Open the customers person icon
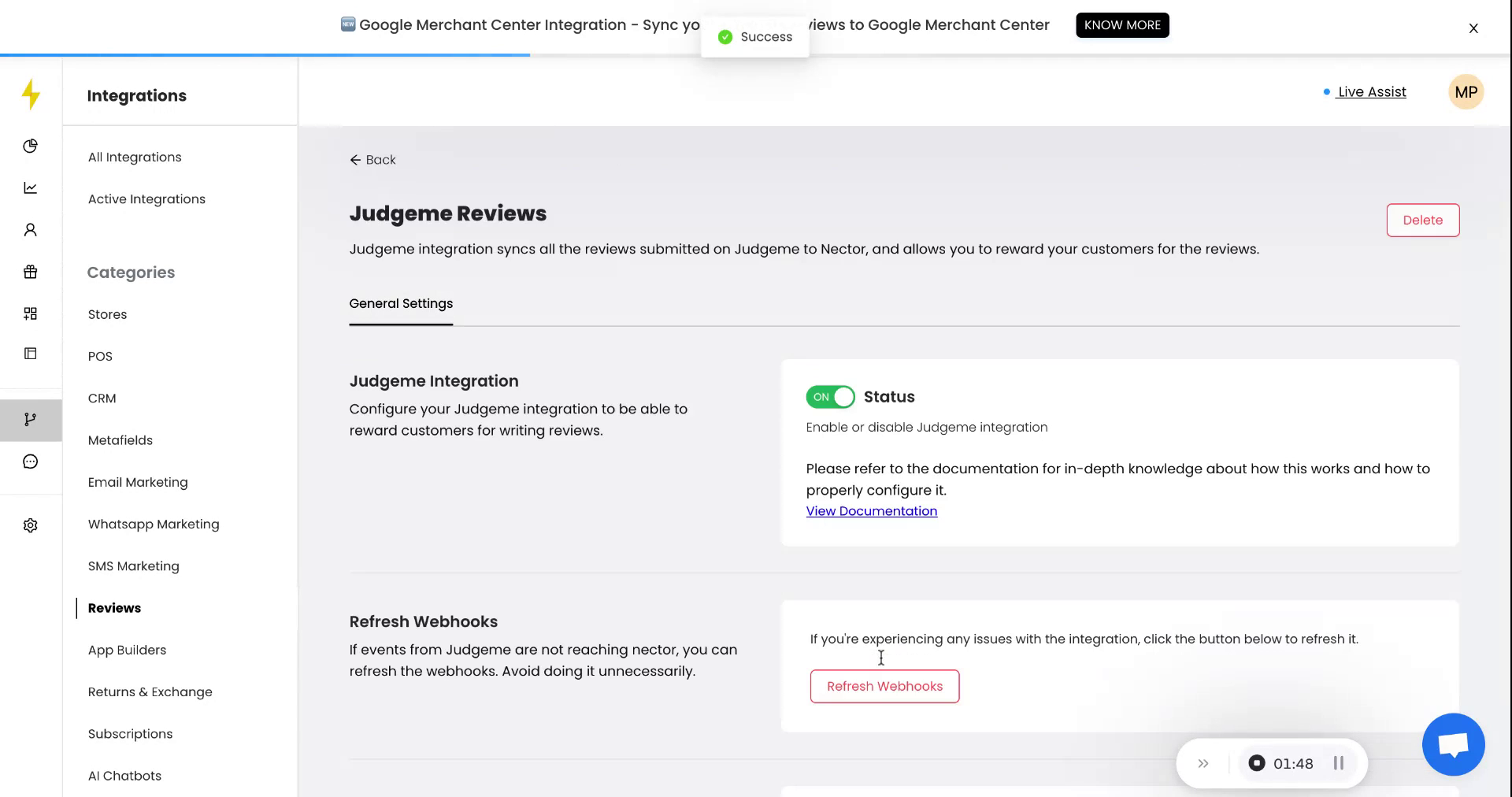 click(31, 230)
